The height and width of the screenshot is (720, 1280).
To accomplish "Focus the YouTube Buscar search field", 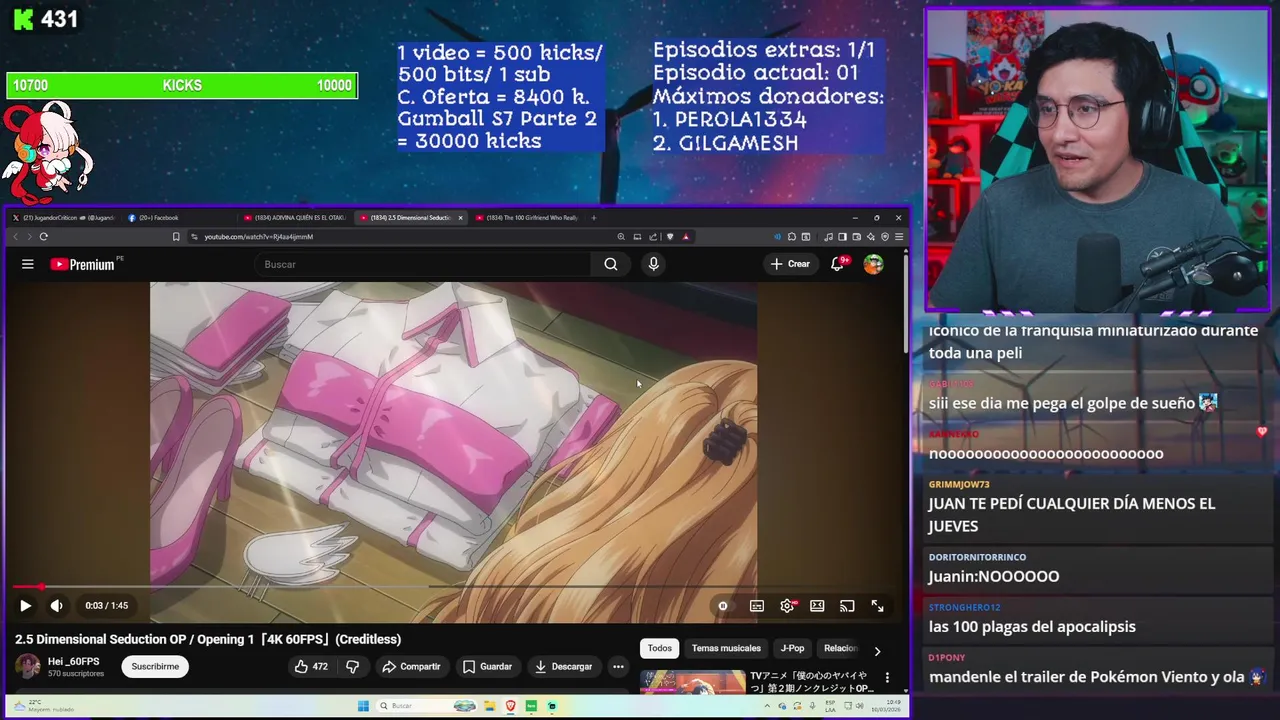I will coord(425,264).
